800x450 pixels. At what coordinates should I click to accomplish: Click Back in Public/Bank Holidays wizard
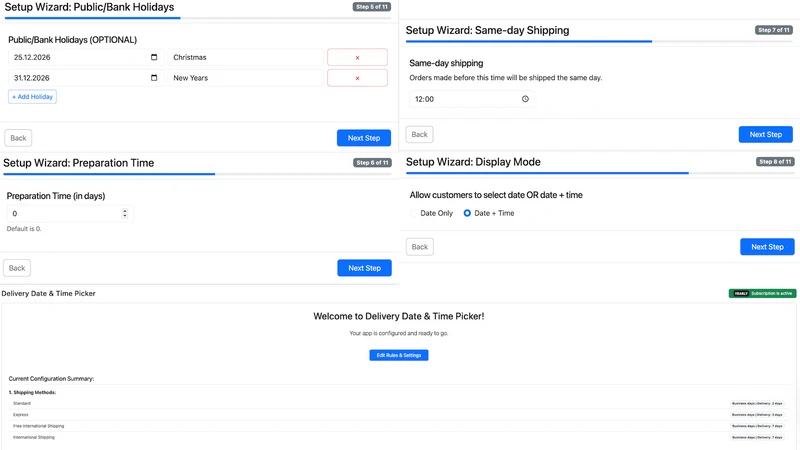point(18,138)
